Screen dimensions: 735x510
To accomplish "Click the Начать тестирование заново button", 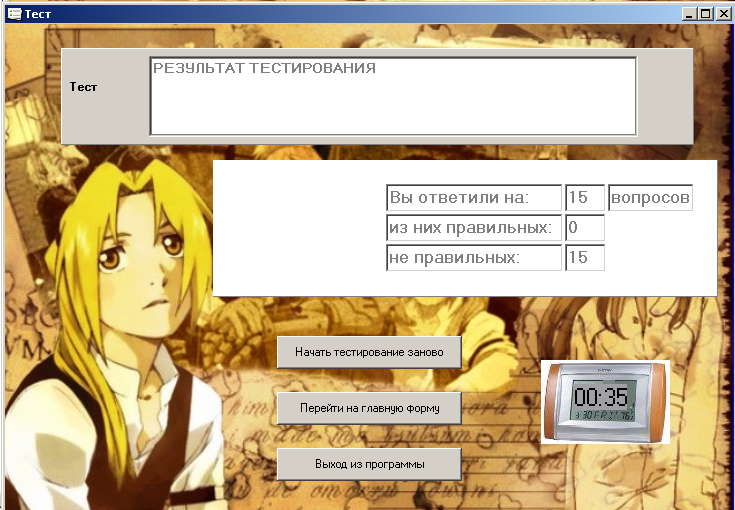I will pyautogui.click(x=369, y=352).
